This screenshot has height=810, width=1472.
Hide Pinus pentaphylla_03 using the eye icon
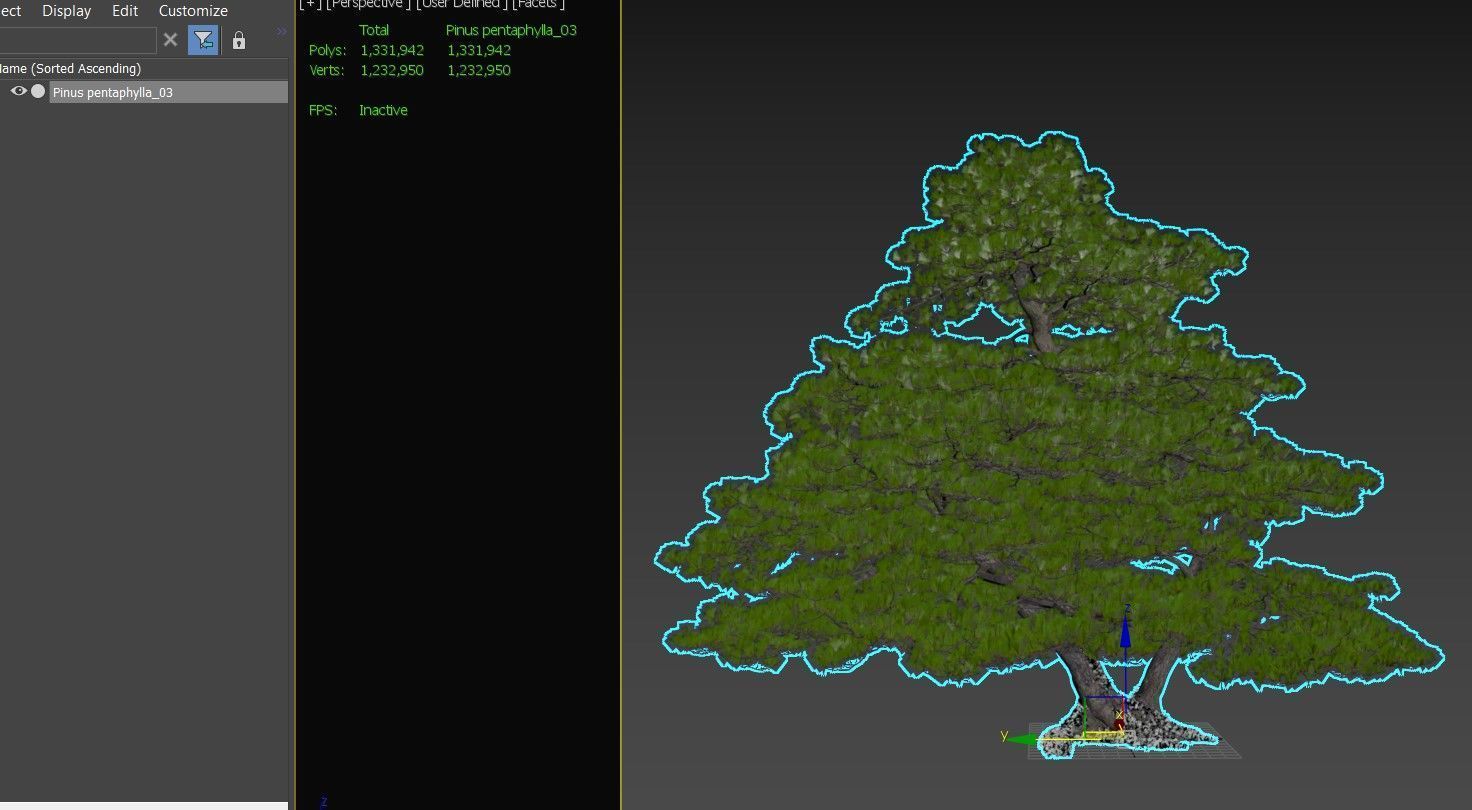click(18, 91)
